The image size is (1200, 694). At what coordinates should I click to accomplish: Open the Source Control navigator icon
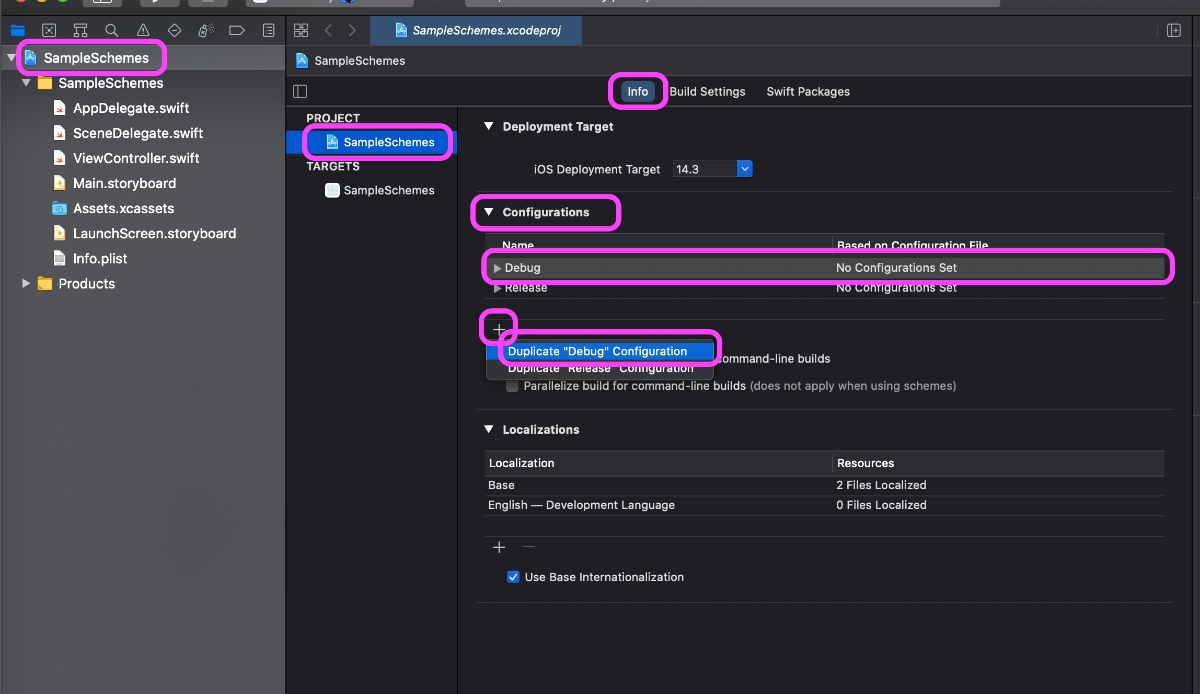[49, 30]
